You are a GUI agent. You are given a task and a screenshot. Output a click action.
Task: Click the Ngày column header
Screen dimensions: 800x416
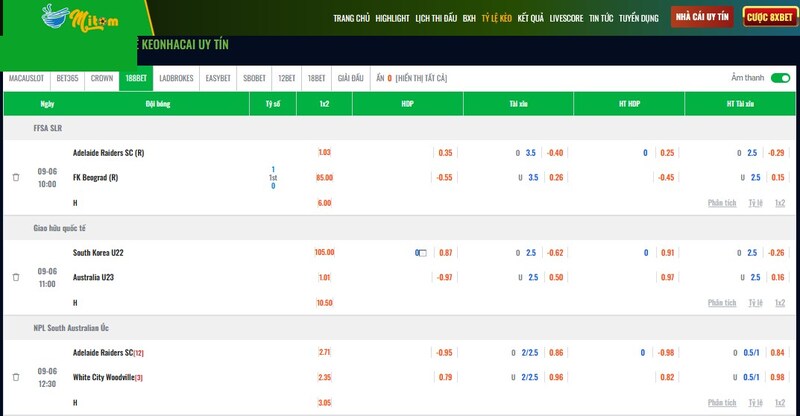[x=47, y=104]
